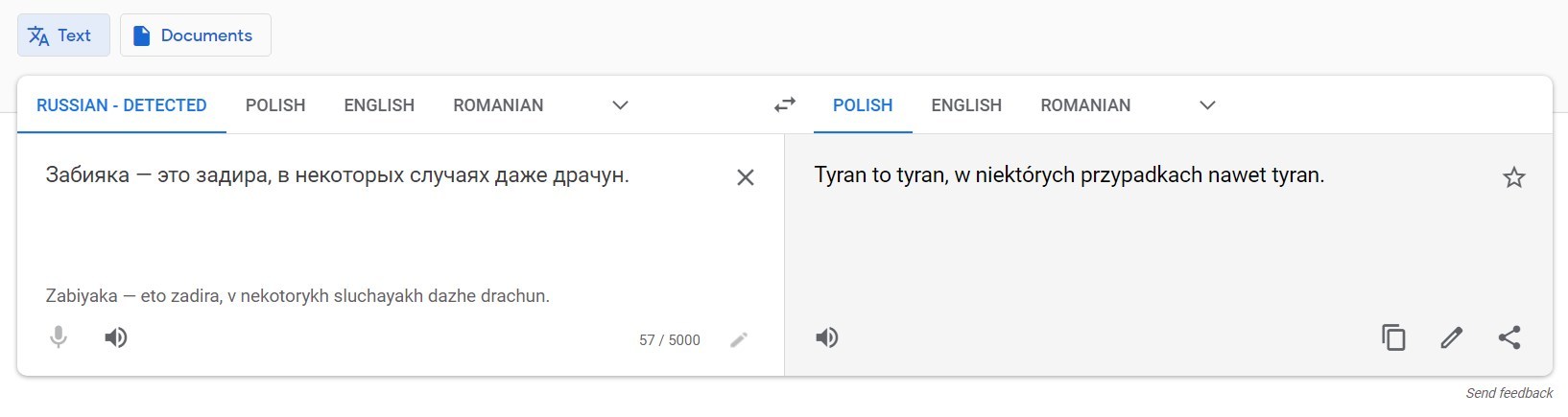Suggest an edit to the translation
The image size is (1568, 417).
point(1451,337)
